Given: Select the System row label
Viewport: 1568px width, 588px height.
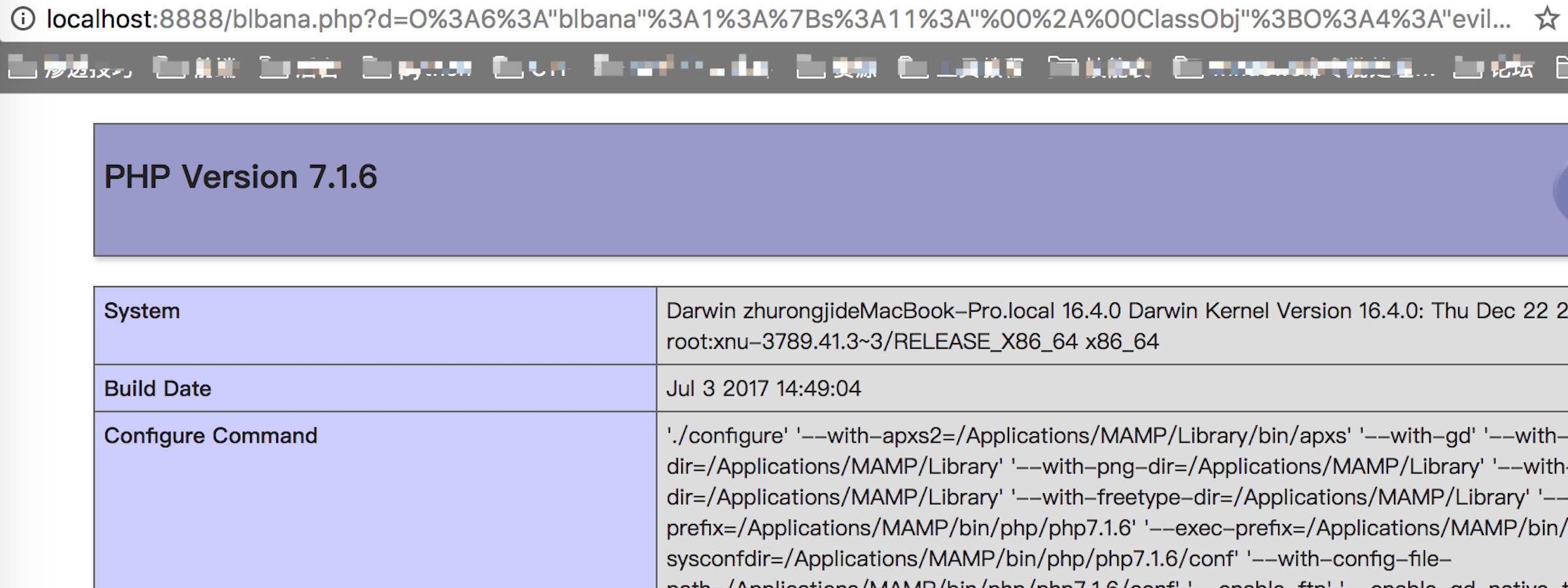Looking at the screenshot, I should point(142,311).
